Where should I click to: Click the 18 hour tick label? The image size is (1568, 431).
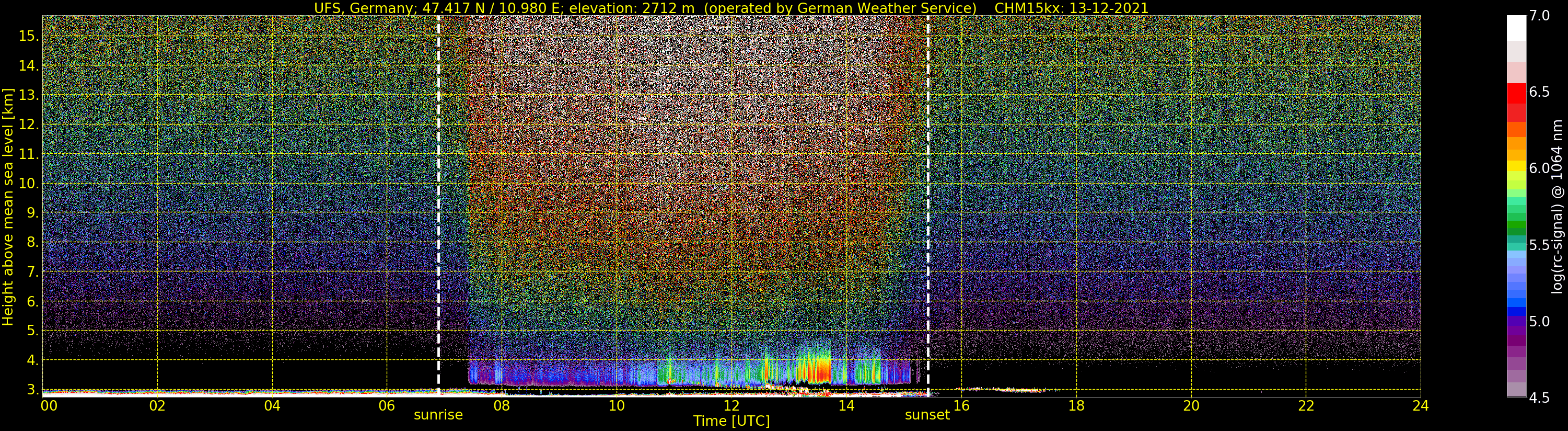[1076, 405]
